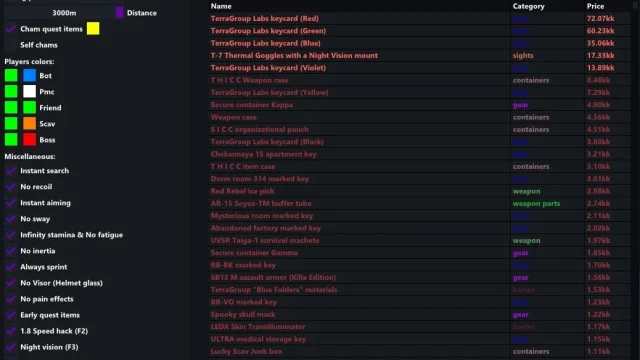640x360 pixels.
Task: Toggle Instant search option
Action: click(11, 171)
